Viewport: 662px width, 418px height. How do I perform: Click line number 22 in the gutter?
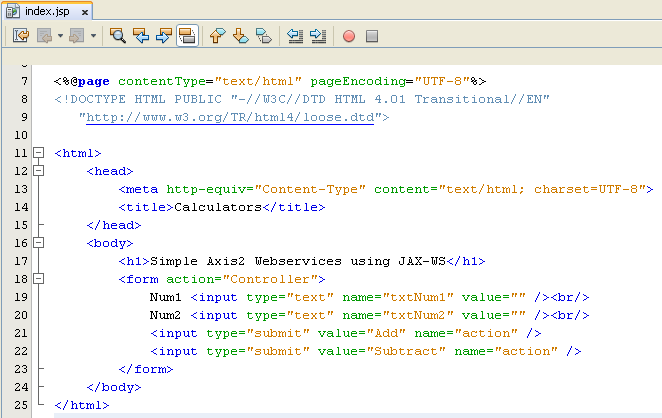[21, 351]
